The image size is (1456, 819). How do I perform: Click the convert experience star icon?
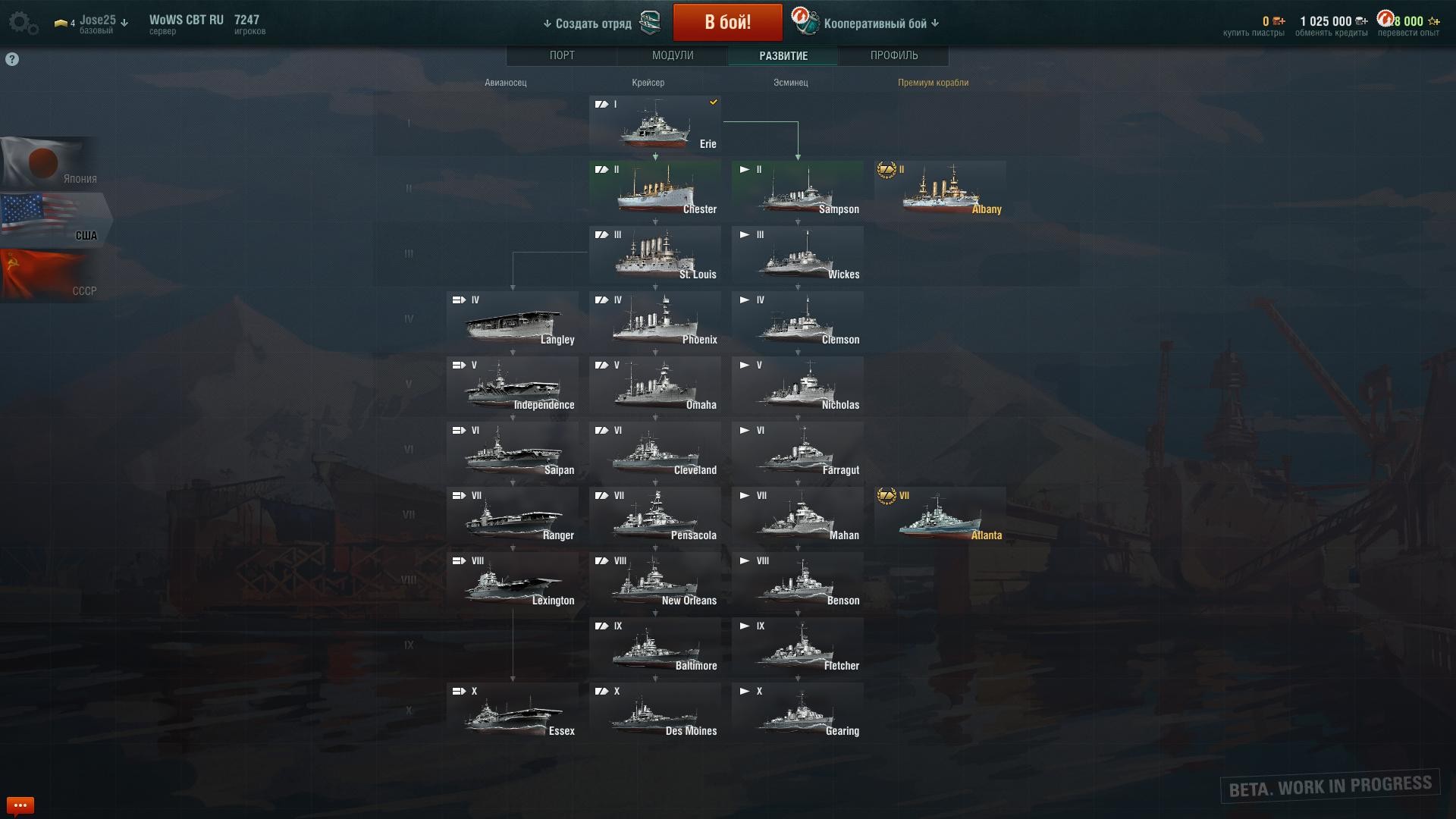[x=1433, y=21]
